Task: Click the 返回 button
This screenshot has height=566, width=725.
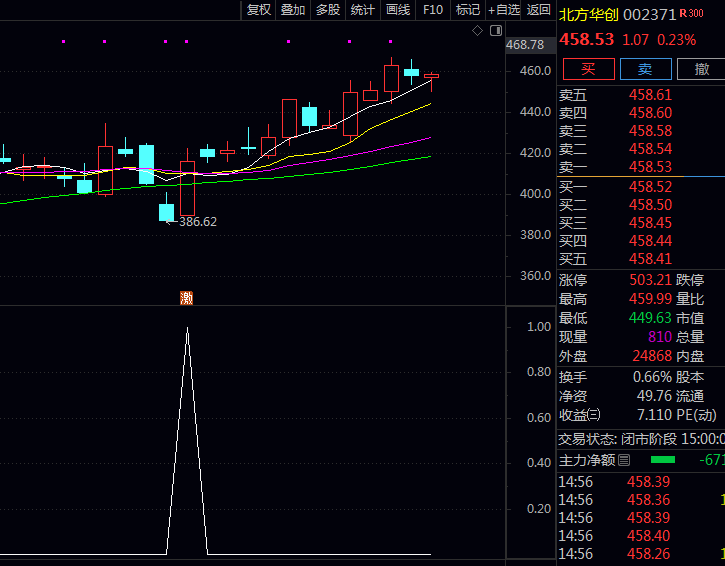Action: tap(539, 10)
